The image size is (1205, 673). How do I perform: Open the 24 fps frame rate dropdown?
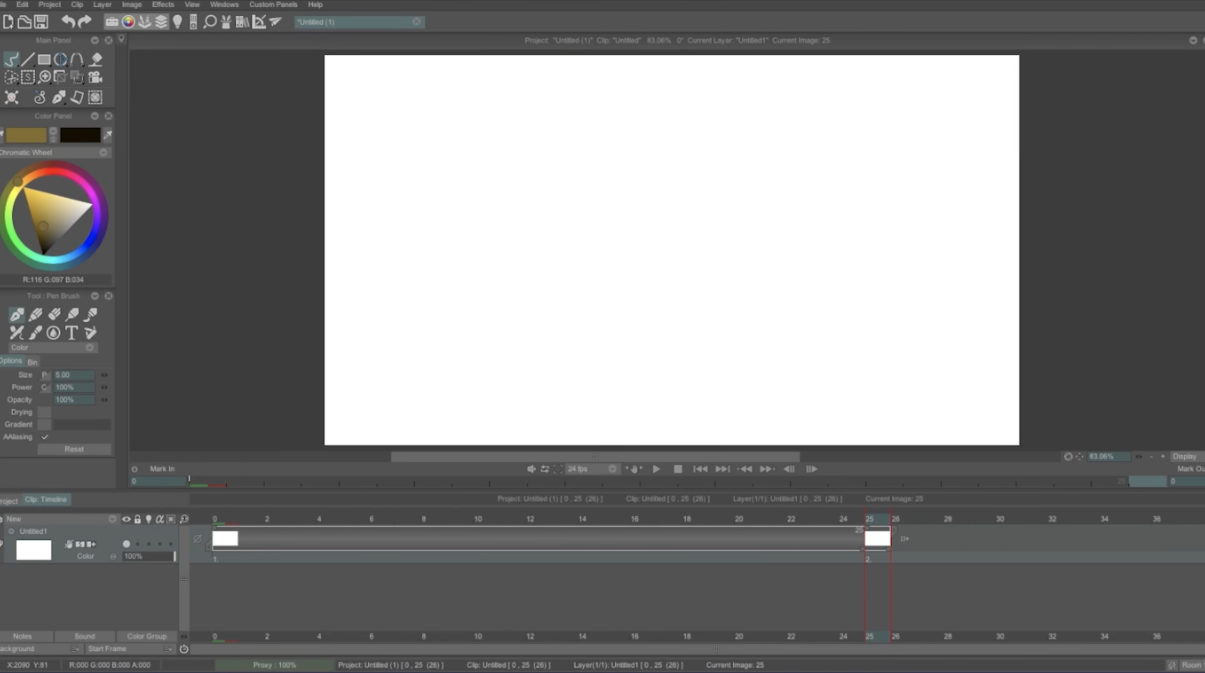coord(592,468)
